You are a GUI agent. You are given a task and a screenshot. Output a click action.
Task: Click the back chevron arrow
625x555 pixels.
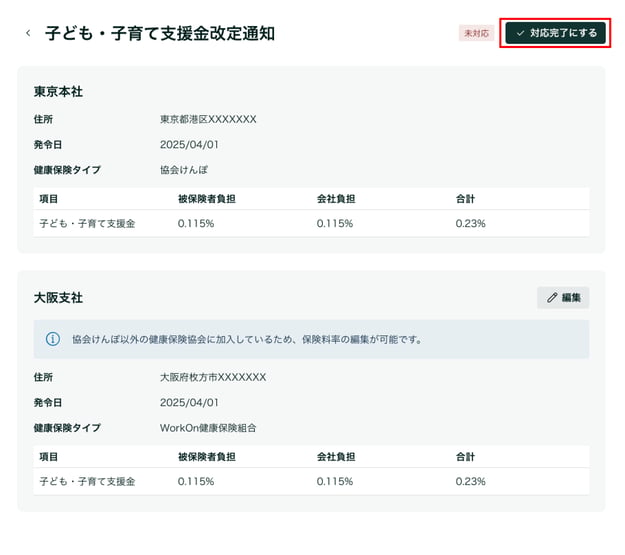coord(28,33)
